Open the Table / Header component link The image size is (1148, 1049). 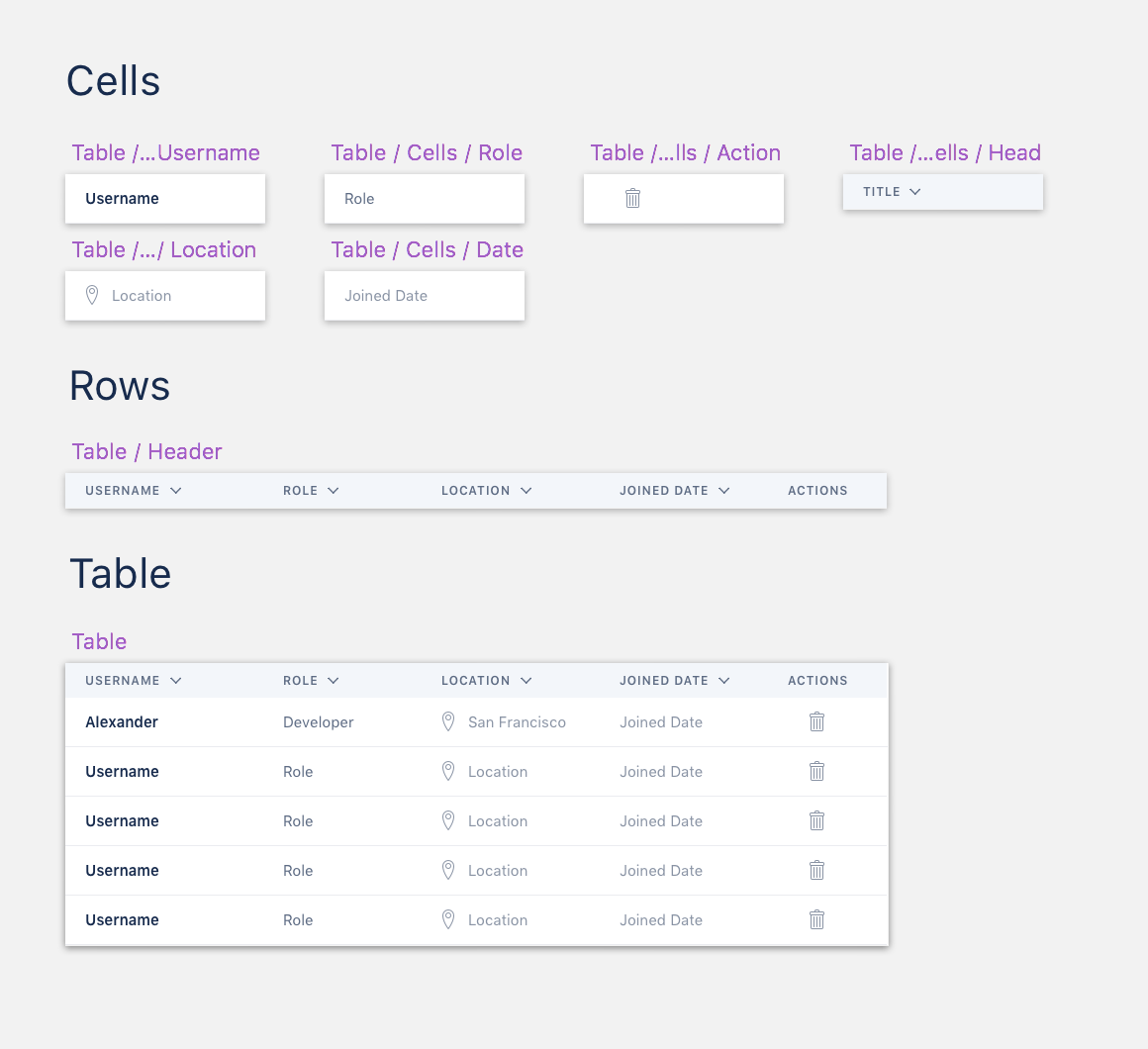146,451
